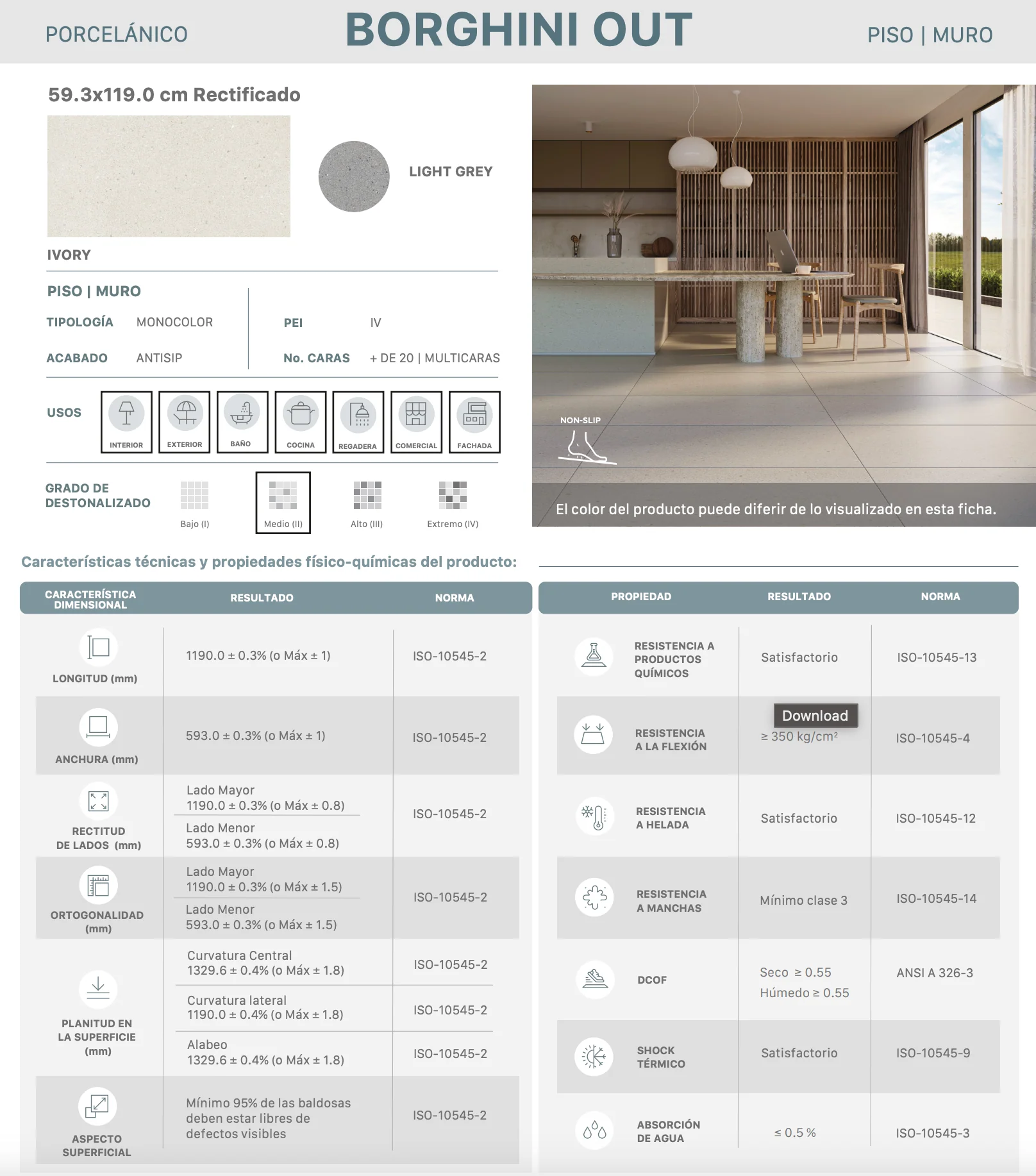Click the Extremo (IV) shade variation icon
The height and width of the screenshot is (1176, 1036).
[x=453, y=495]
